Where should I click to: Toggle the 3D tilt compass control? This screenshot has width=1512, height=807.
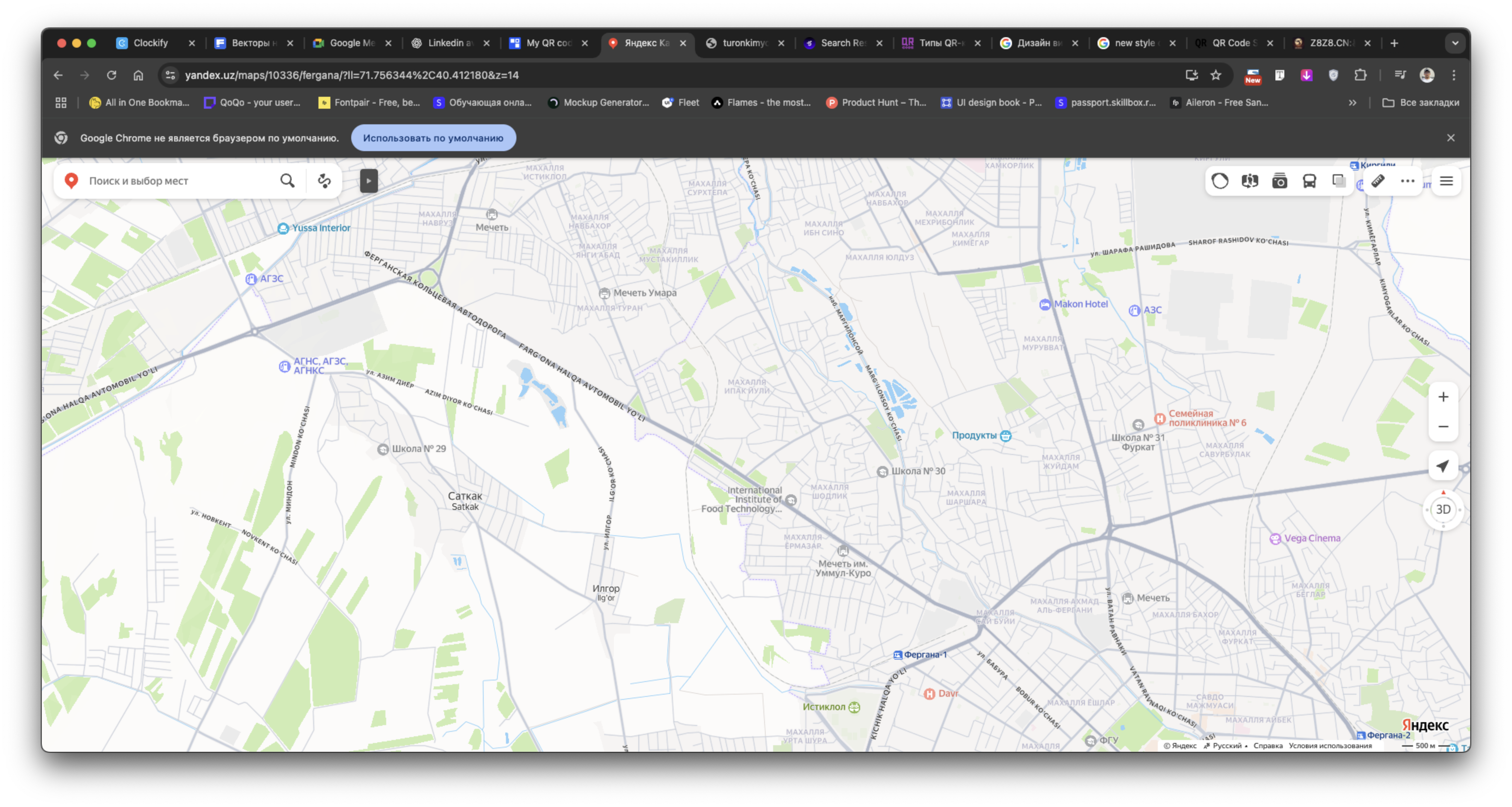1443,509
